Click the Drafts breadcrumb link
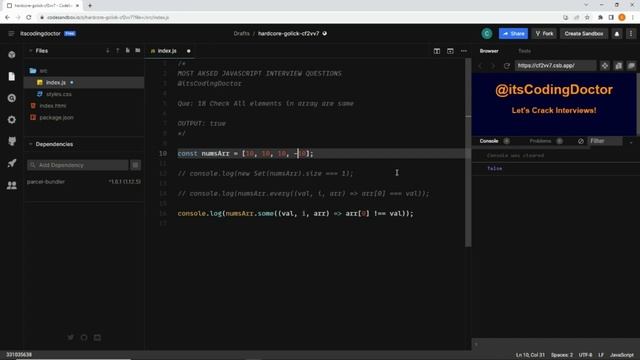 (x=241, y=33)
